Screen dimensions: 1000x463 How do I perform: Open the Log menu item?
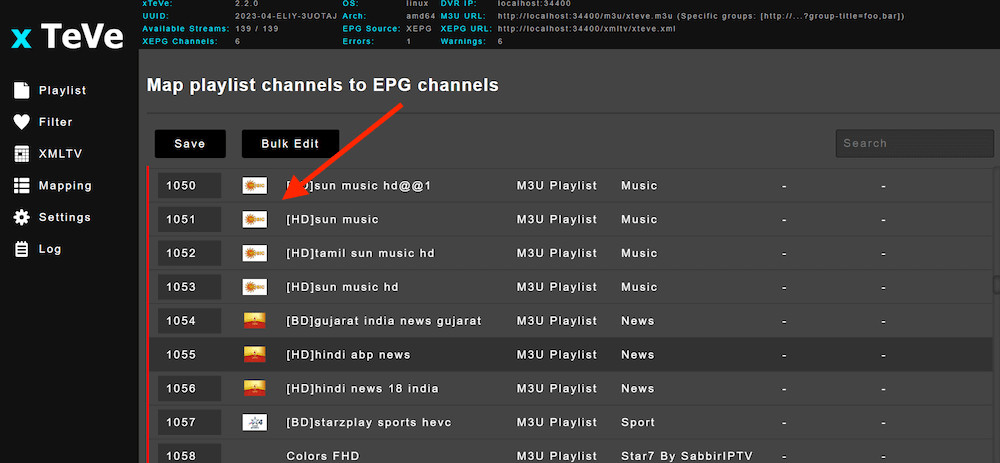50,249
